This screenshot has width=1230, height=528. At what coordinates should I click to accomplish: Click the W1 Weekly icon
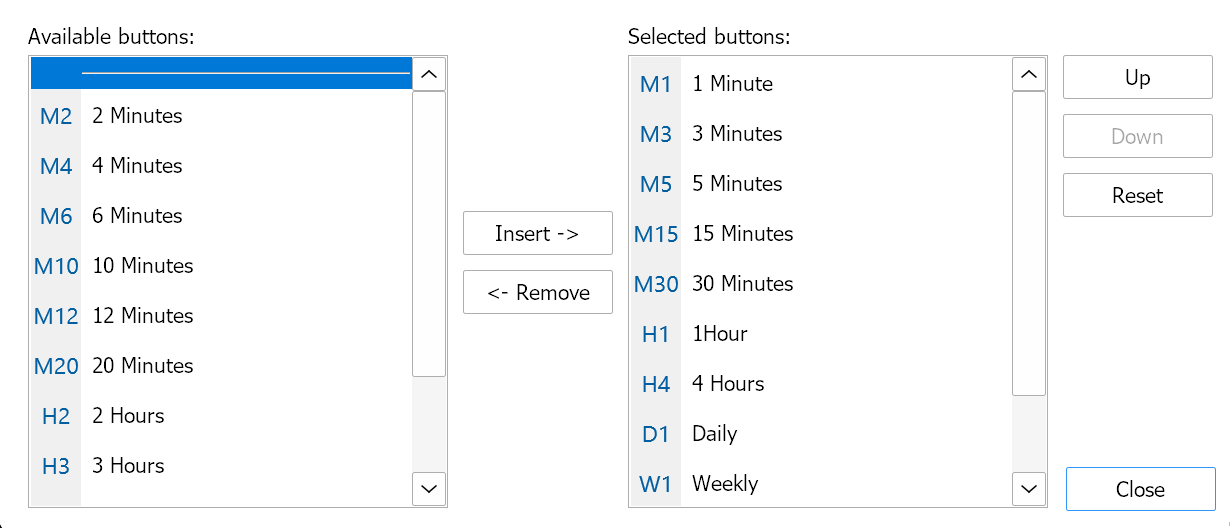pos(656,484)
